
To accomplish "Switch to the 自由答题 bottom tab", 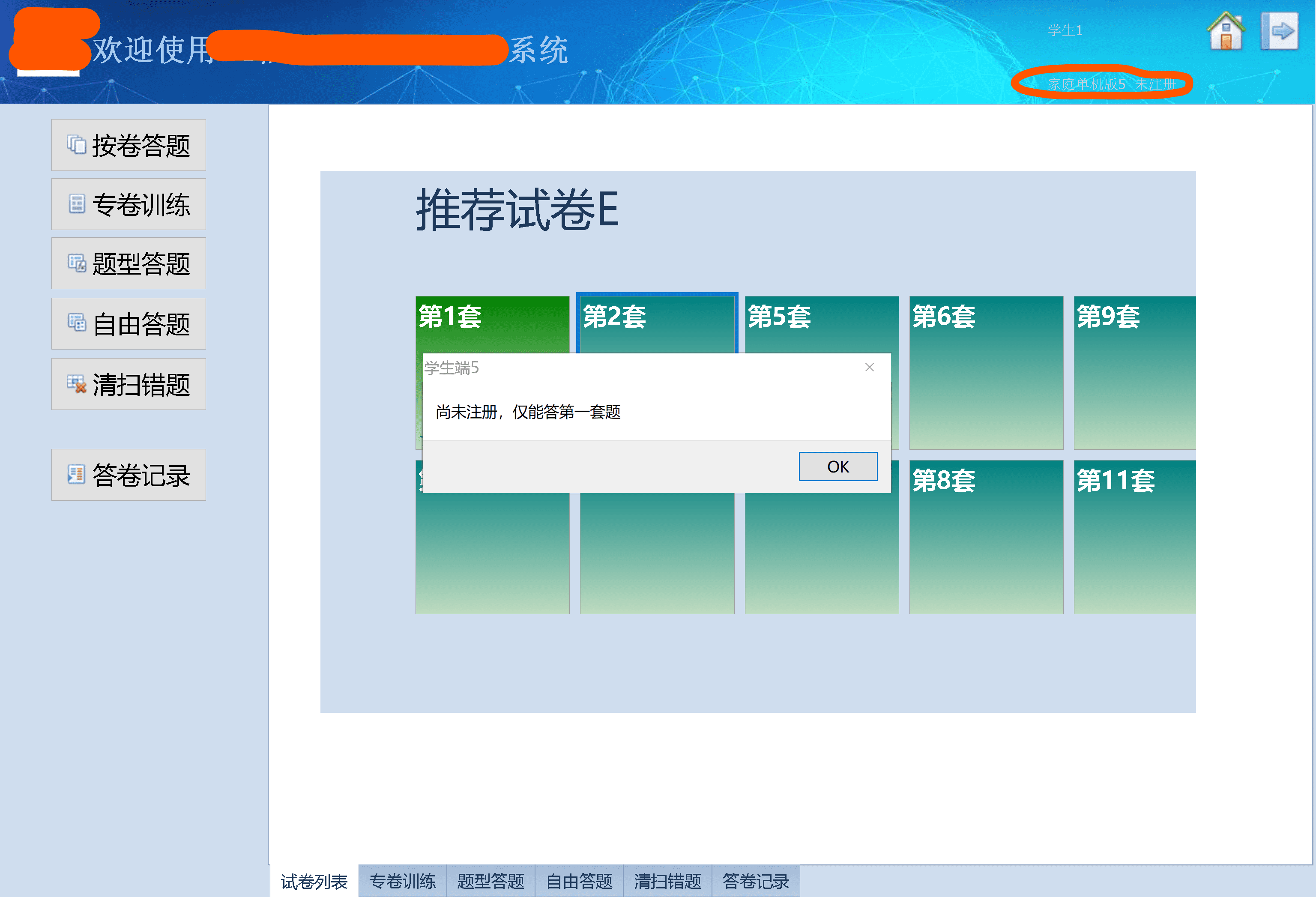I will 579,881.
